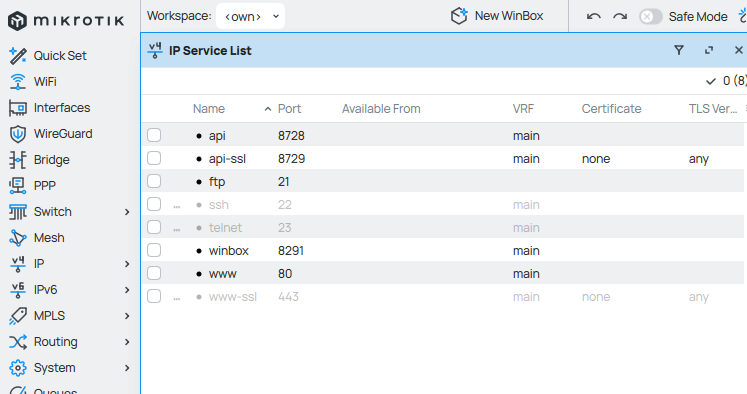Redo the last action
This screenshot has height=394, width=747.
coord(620,17)
